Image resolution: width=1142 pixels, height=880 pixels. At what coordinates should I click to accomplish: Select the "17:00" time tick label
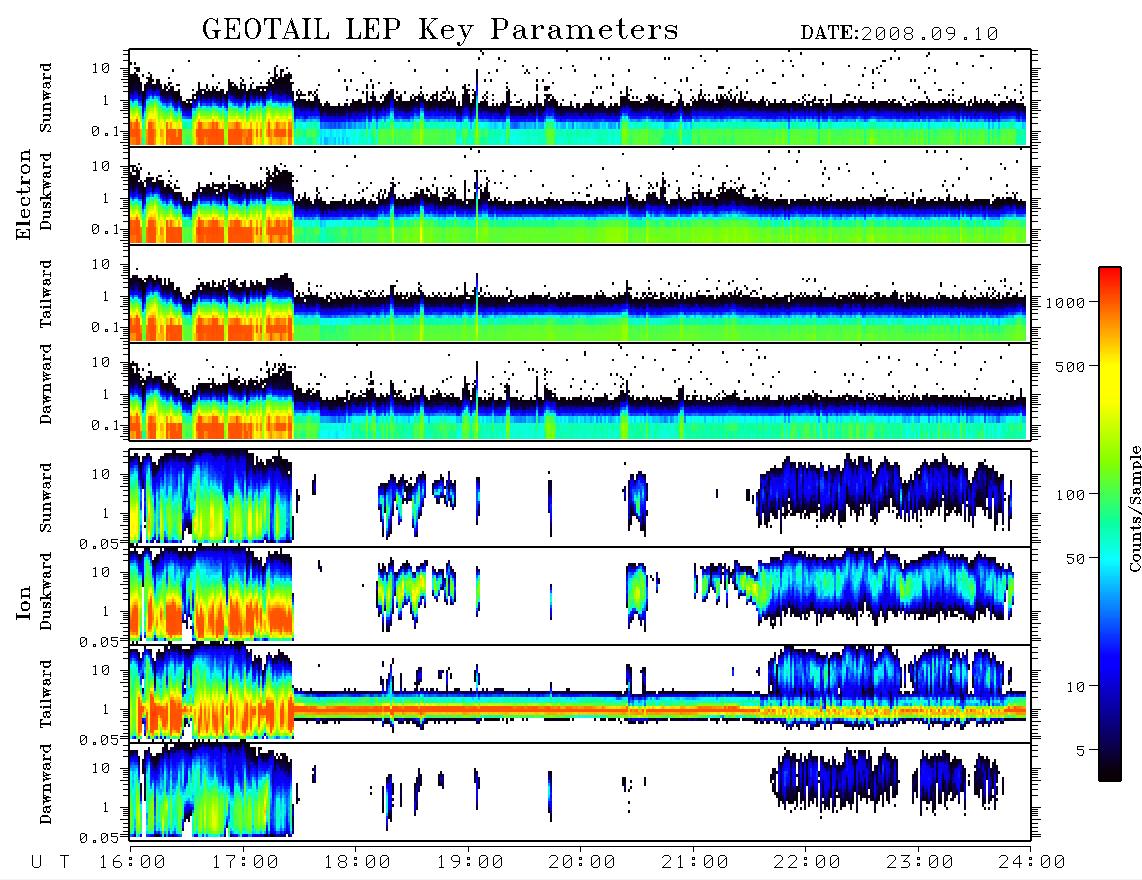pyautogui.click(x=245, y=863)
